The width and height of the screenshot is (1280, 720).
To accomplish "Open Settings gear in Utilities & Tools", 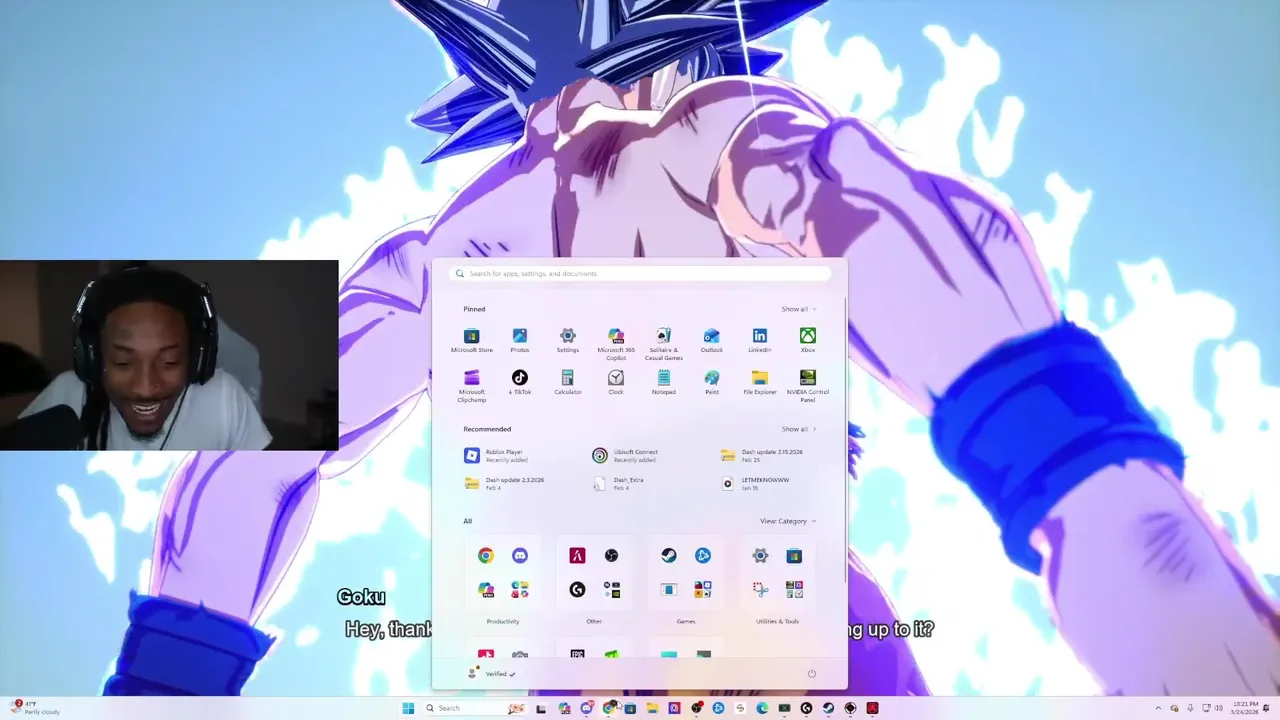I will [x=760, y=555].
